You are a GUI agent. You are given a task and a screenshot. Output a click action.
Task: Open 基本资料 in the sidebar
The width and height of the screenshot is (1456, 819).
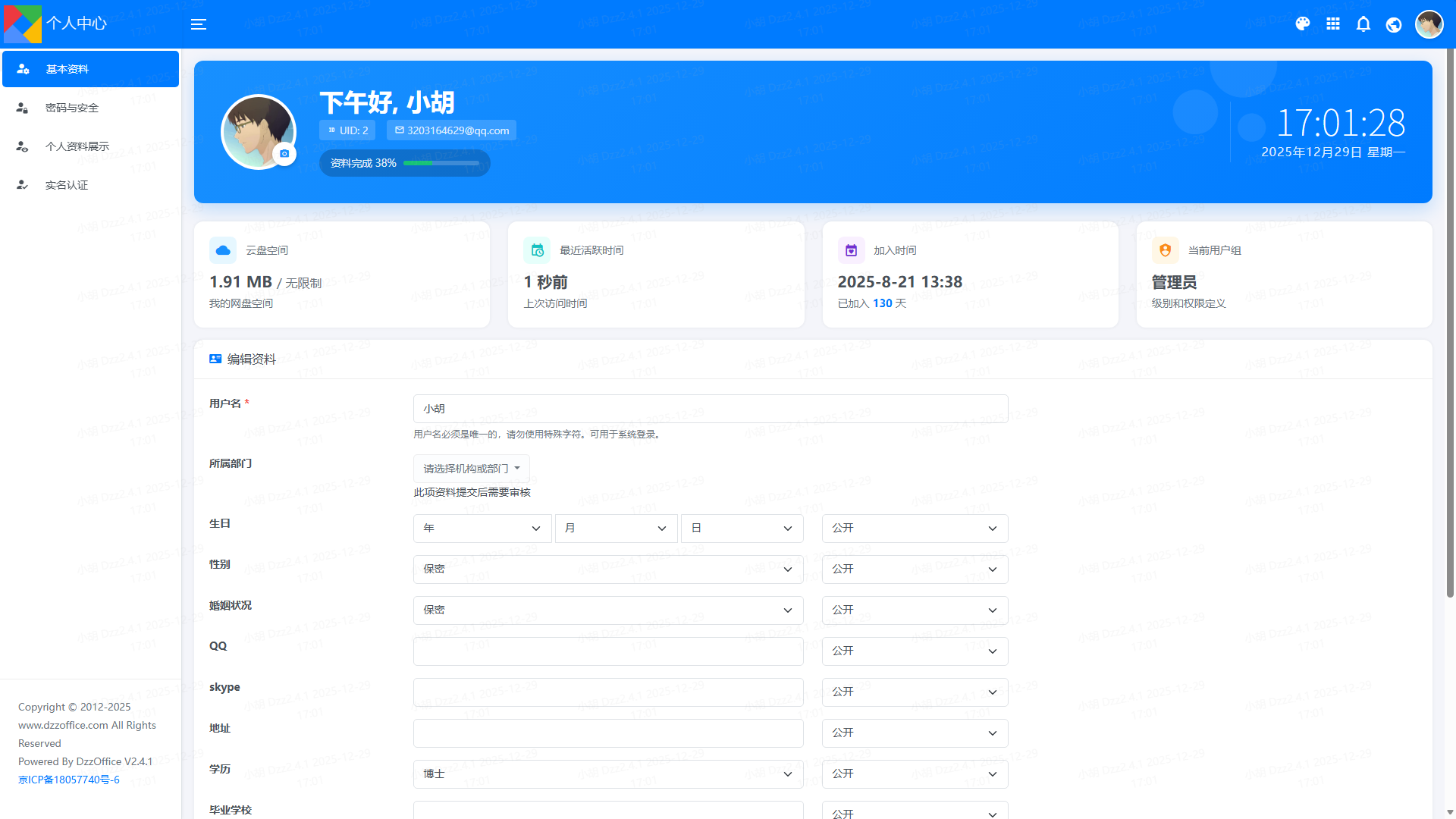(x=91, y=69)
